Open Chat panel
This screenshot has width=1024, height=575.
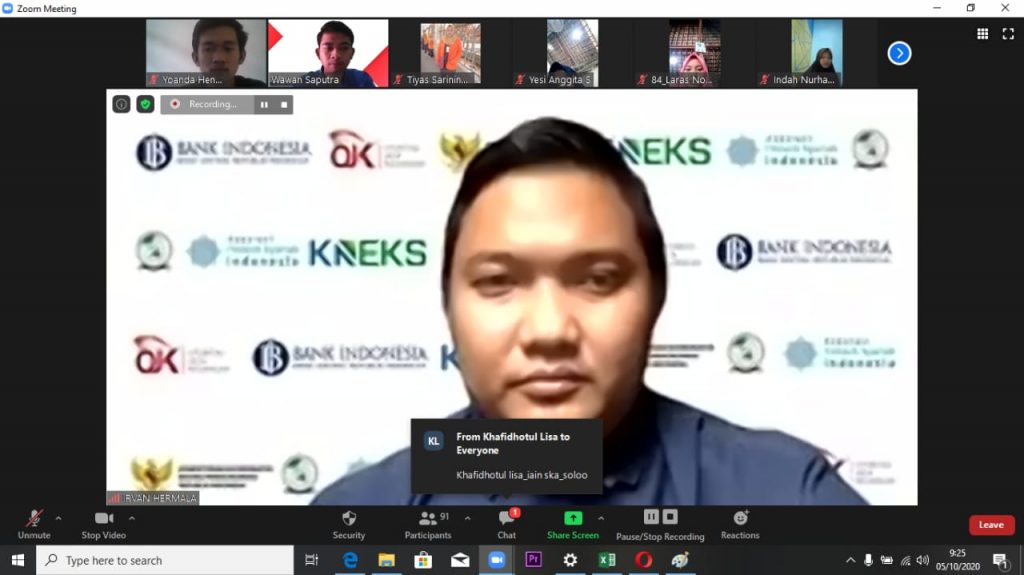coord(507,525)
